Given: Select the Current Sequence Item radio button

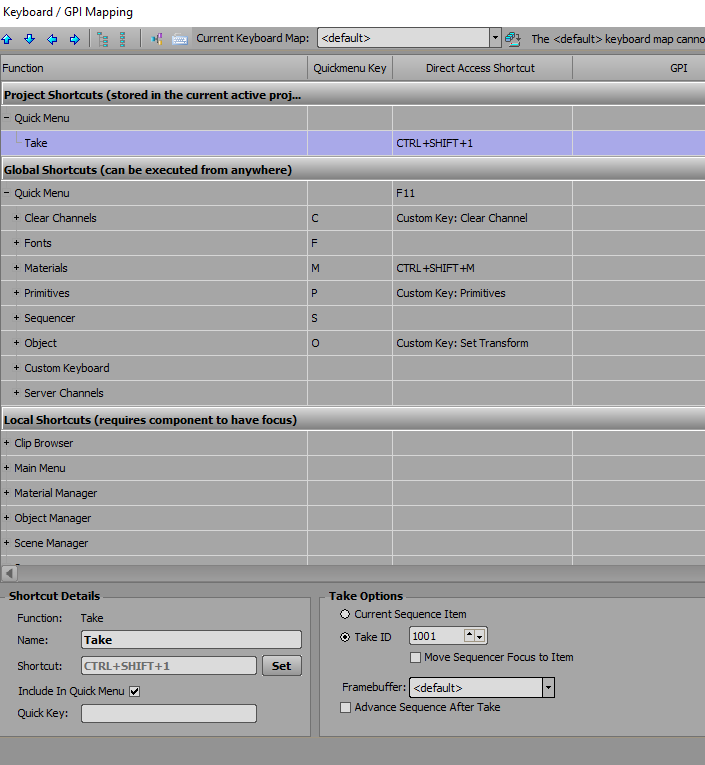Looking at the screenshot, I should (x=345, y=614).
